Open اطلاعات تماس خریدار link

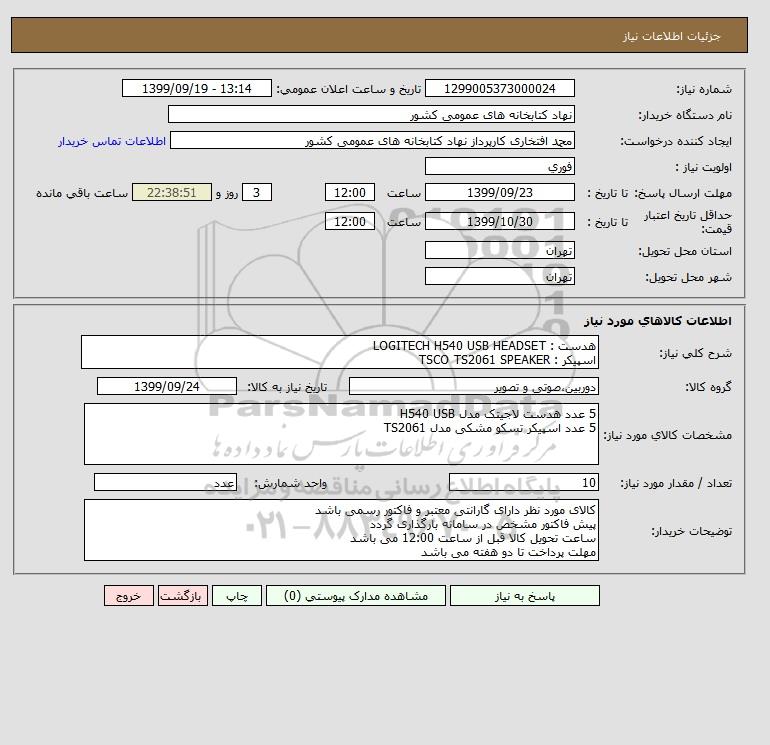tap(112, 141)
